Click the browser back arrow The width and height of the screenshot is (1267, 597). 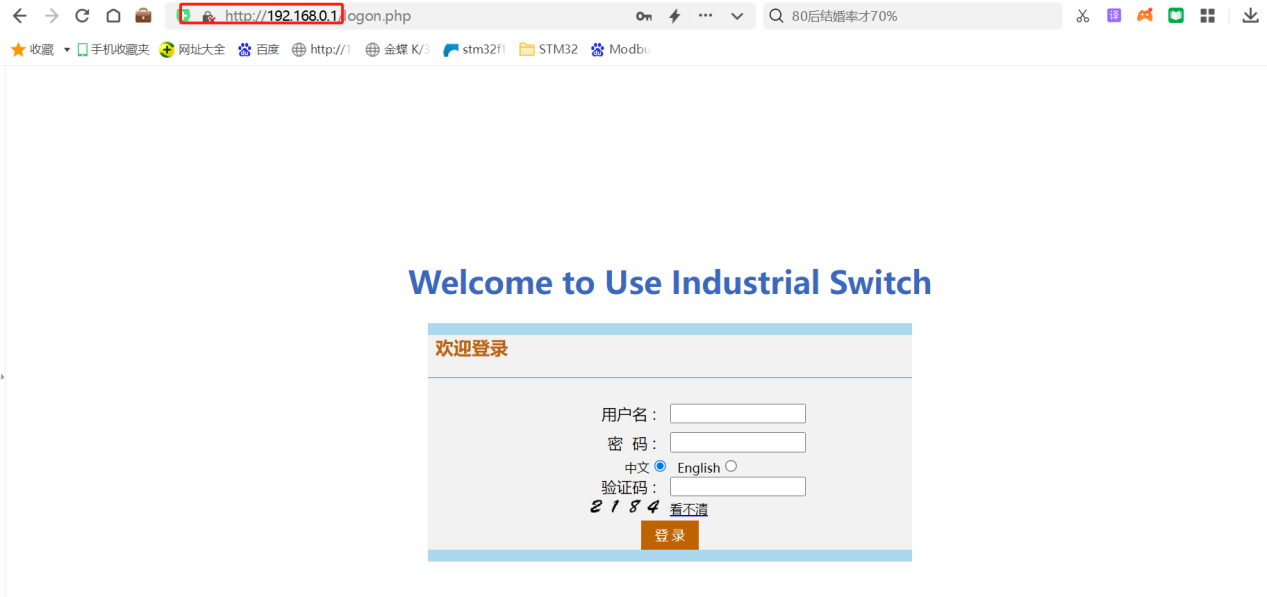pyautogui.click(x=19, y=16)
